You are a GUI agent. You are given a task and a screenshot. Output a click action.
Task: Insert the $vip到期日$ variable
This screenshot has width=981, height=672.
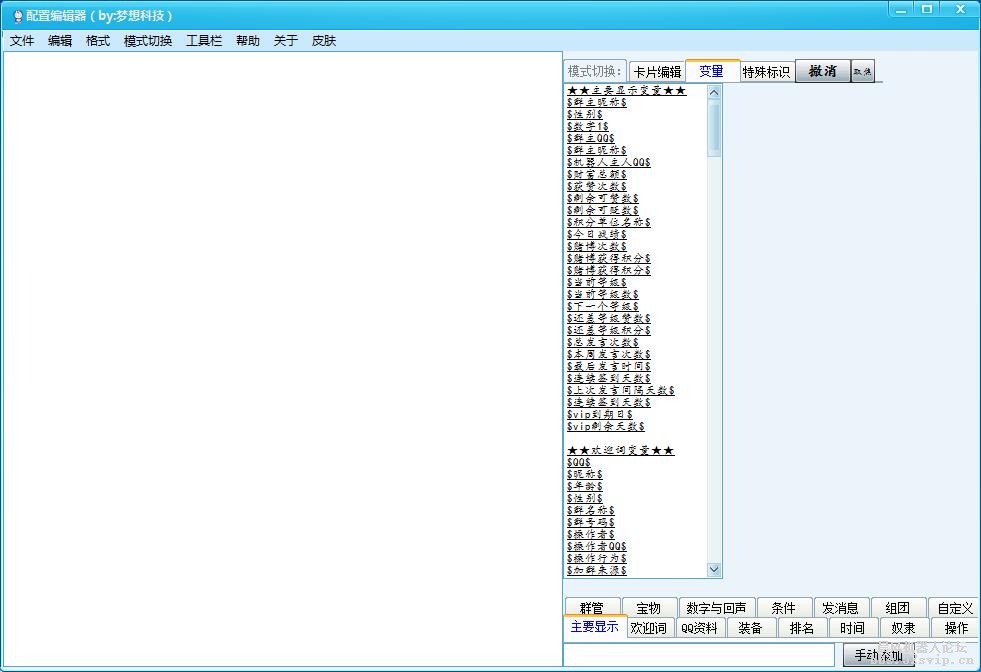click(x=600, y=414)
